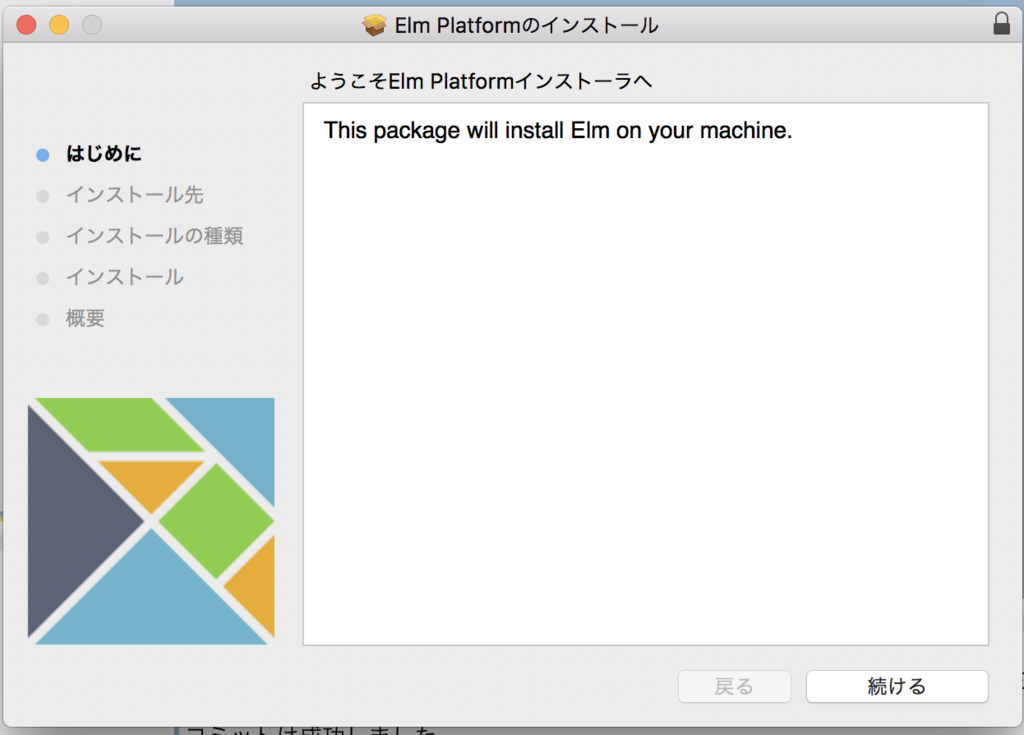The width and height of the screenshot is (1024, 735).
Task: Select the インストールの種類 step
Action: 155,236
